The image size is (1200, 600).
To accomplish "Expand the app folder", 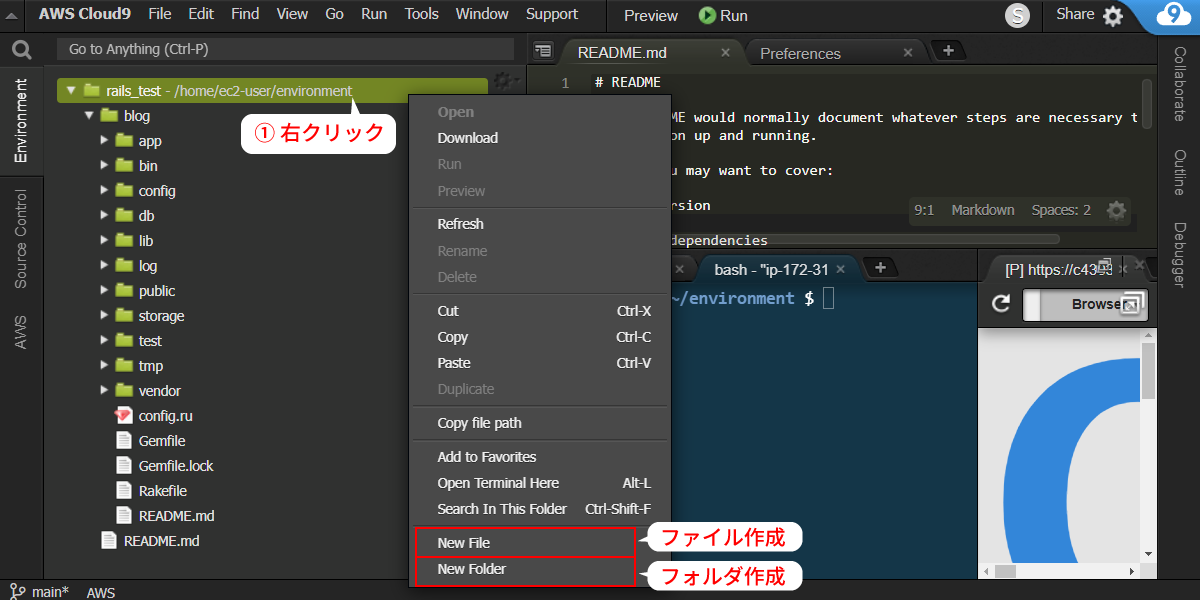I will click(x=104, y=141).
